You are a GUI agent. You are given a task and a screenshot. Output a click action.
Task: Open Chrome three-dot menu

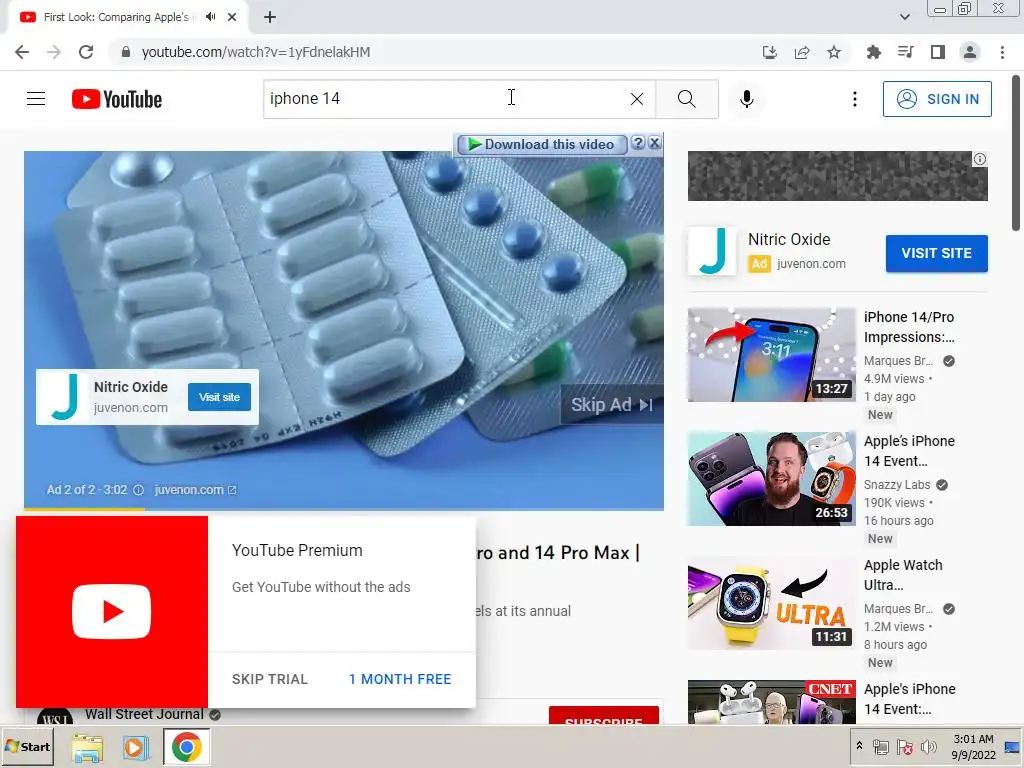1002,52
